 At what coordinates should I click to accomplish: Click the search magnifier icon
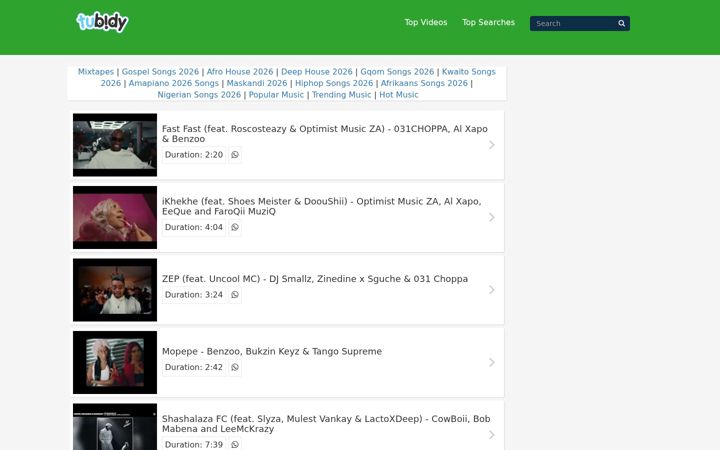coord(621,23)
